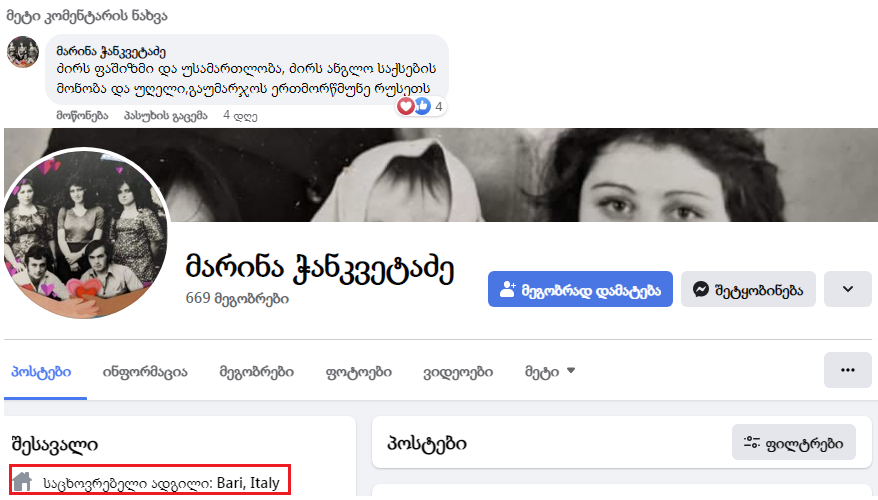This screenshot has height=500, width=878.
Task: Click Messenger icon in message button
Action: tap(700, 289)
